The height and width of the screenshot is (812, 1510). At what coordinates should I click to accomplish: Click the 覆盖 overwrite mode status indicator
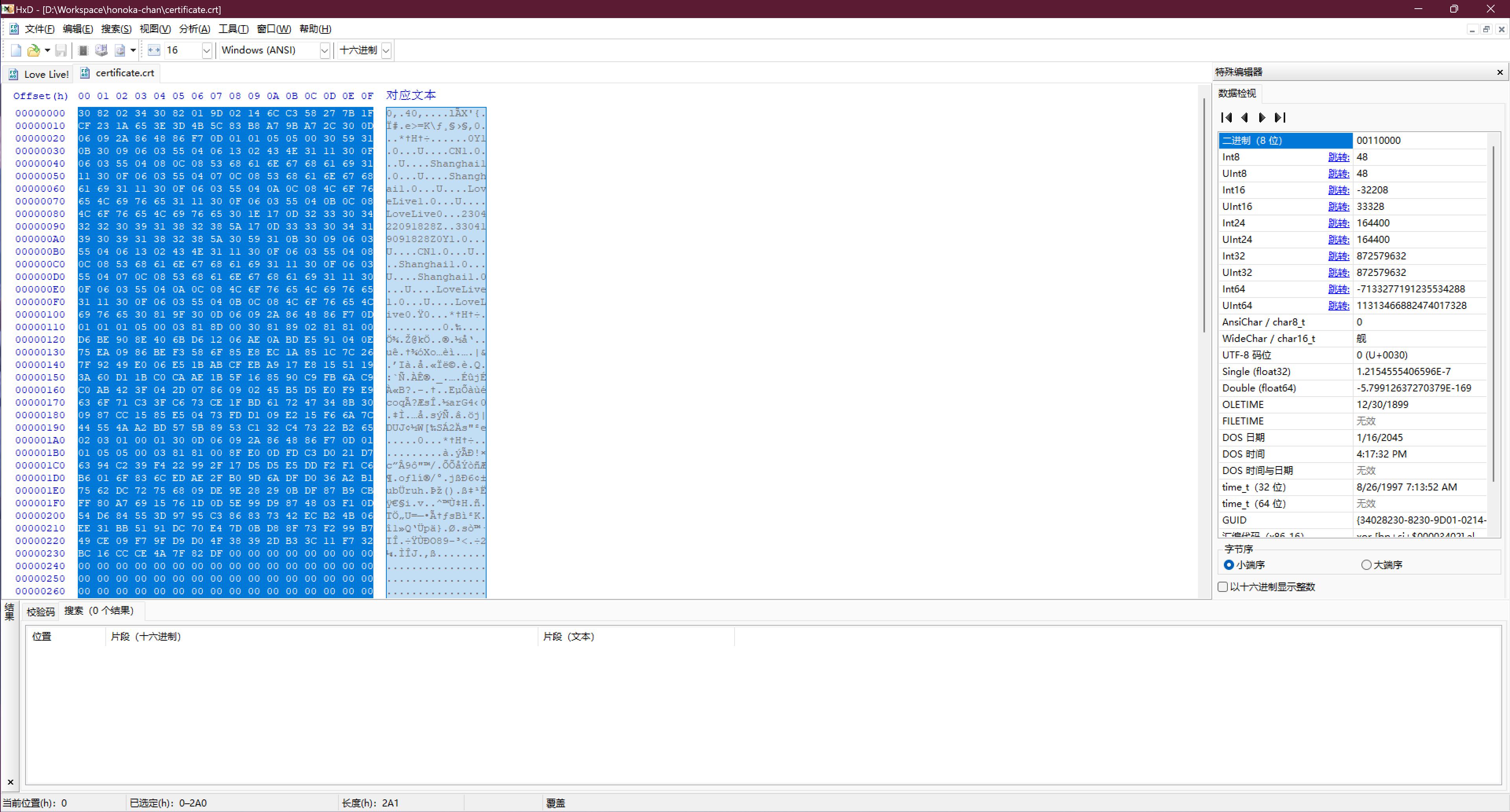(x=556, y=803)
